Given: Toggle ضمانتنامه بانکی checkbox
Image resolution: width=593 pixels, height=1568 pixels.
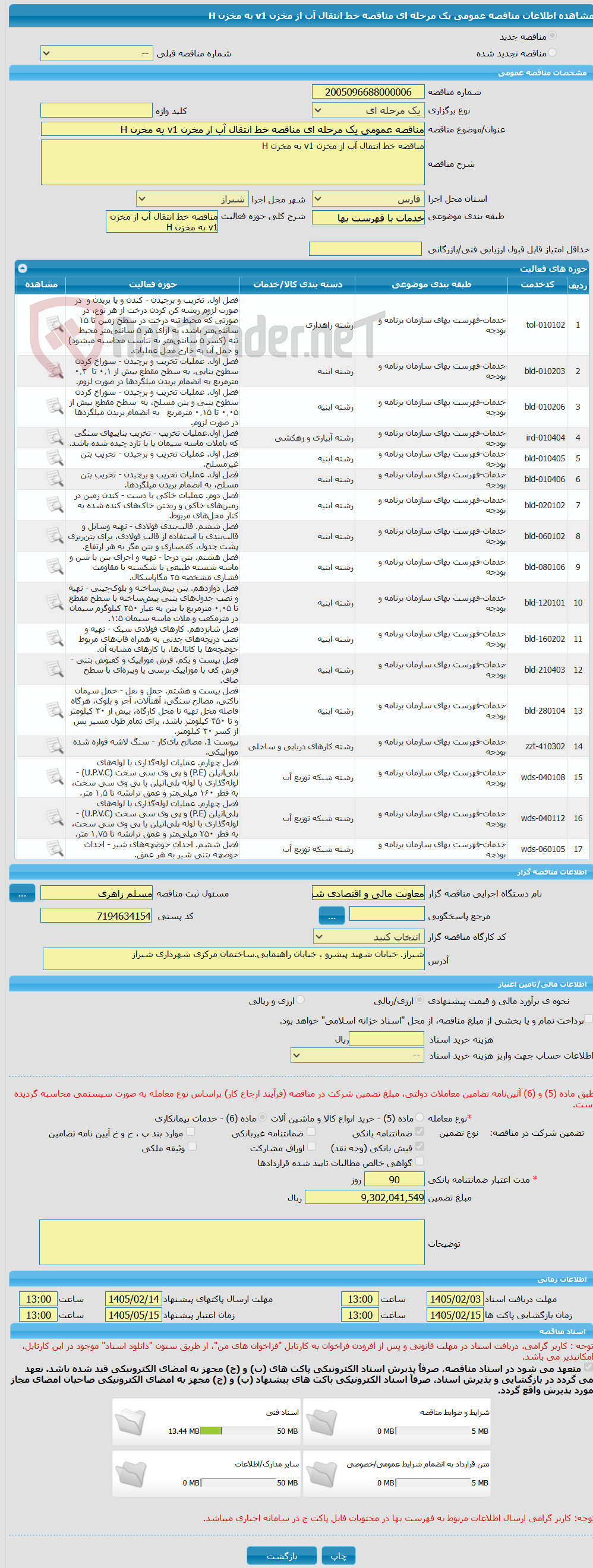Looking at the screenshot, I should coord(419,1132).
